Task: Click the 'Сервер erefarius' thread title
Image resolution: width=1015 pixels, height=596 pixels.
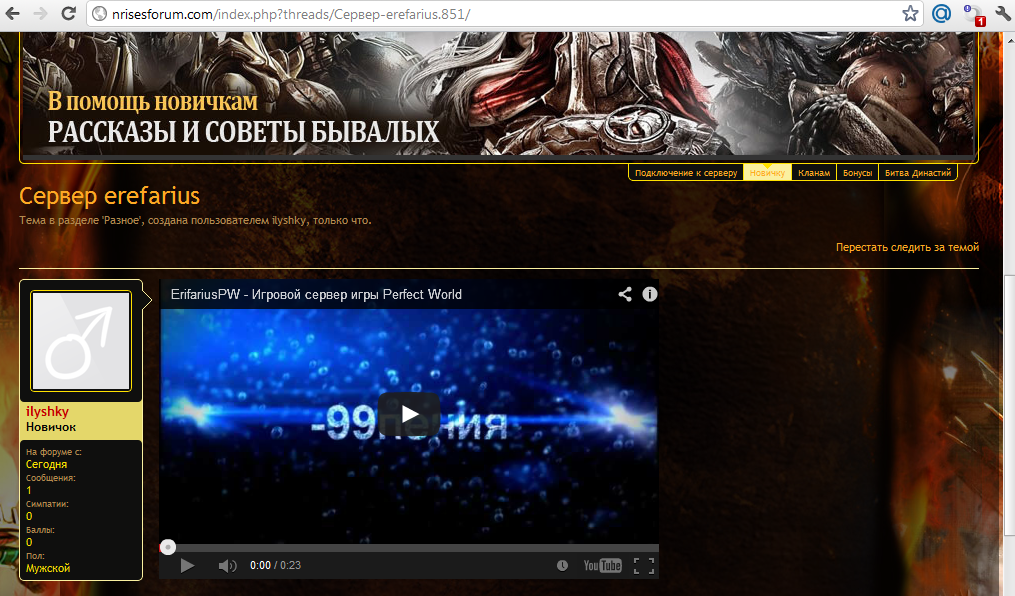Action: pos(109,195)
